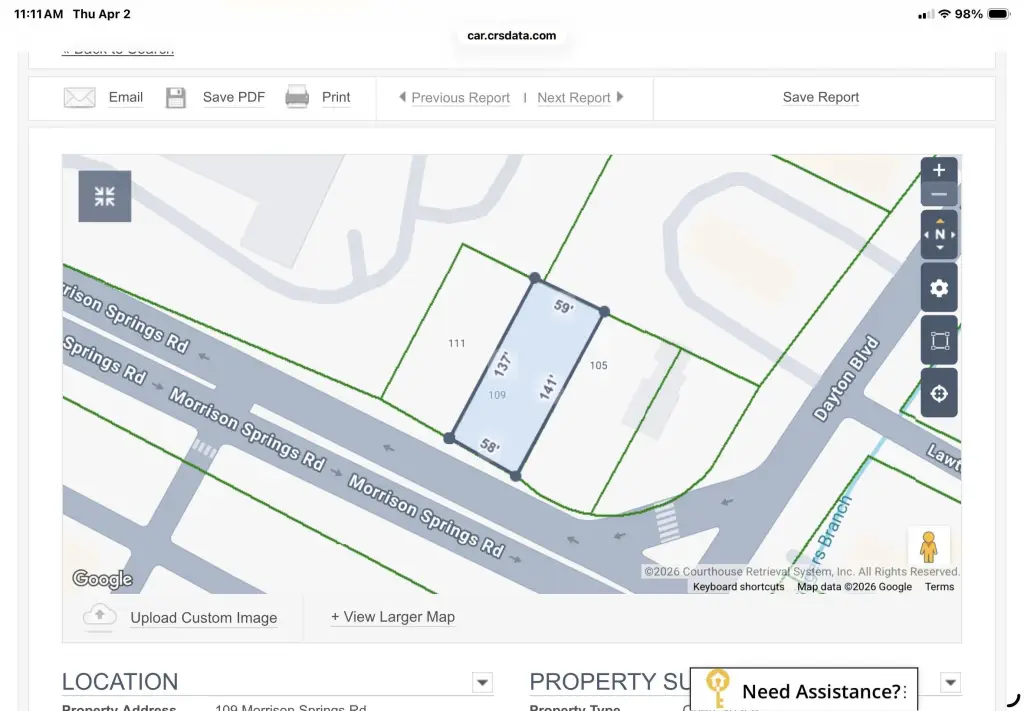Select the rectangle selection map tool
The image size is (1024, 711).
[x=939, y=341]
